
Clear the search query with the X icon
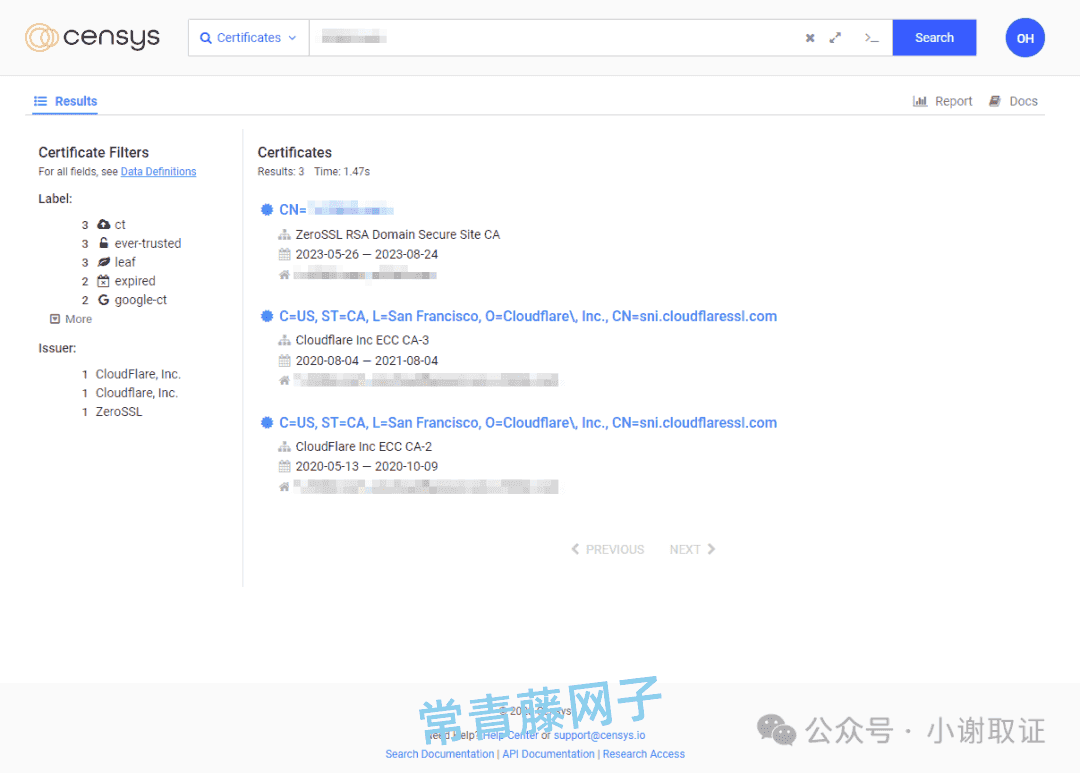tap(810, 38)
